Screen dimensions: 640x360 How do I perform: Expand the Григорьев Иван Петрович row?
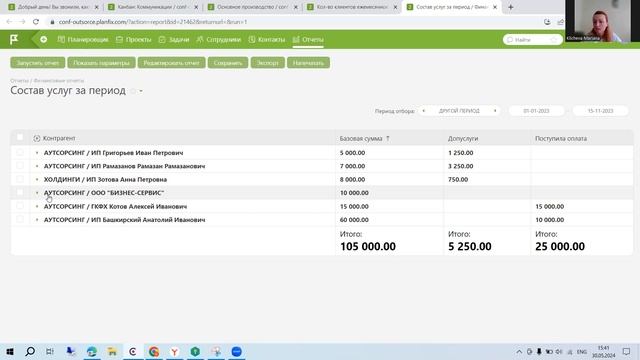(x=37, y=153)
